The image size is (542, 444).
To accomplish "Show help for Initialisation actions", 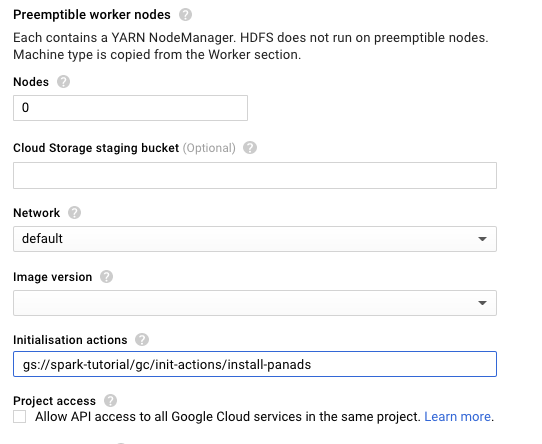I will click(x=142, y=340).
